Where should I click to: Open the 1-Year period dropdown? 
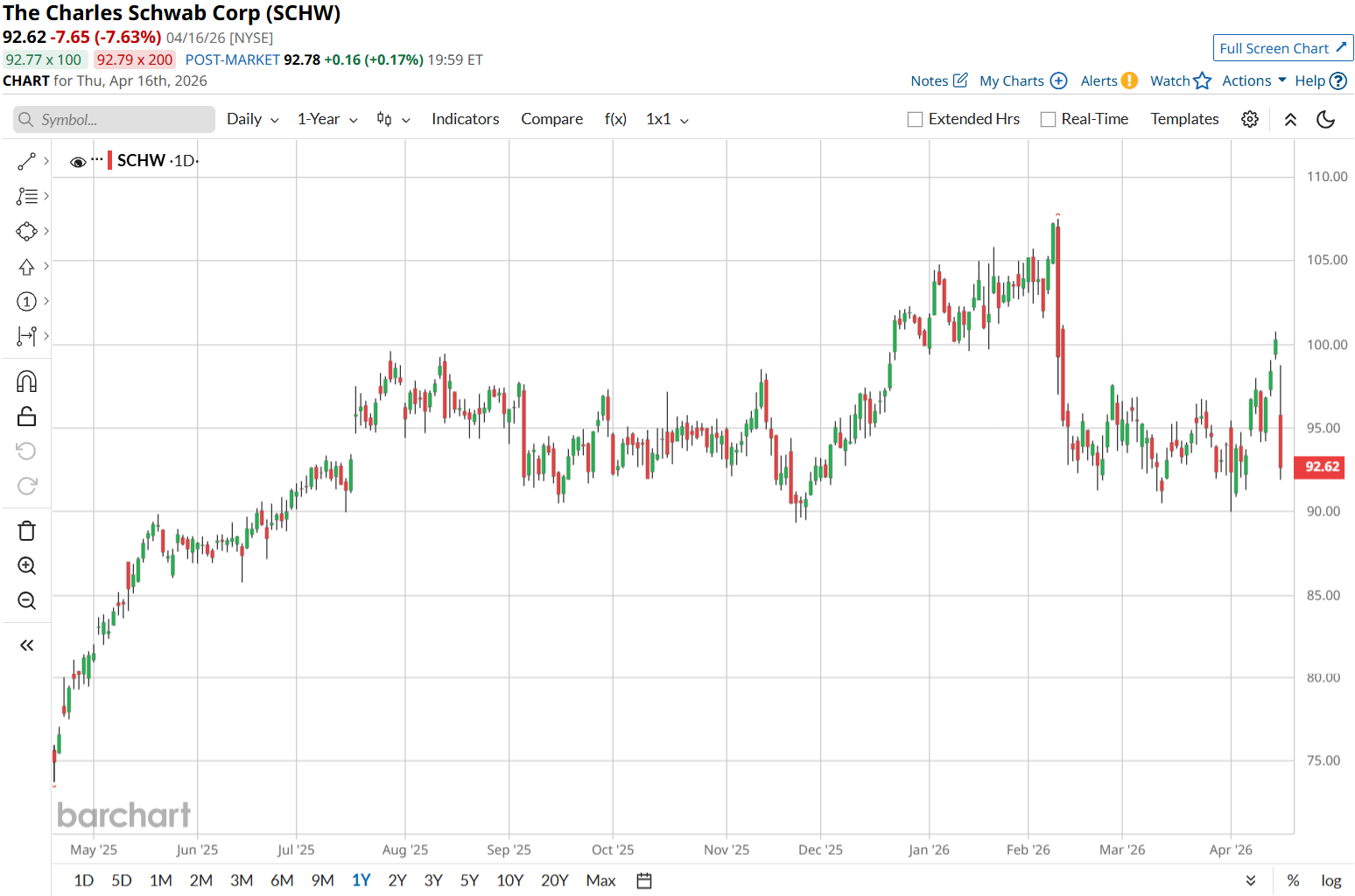[327, 119]
